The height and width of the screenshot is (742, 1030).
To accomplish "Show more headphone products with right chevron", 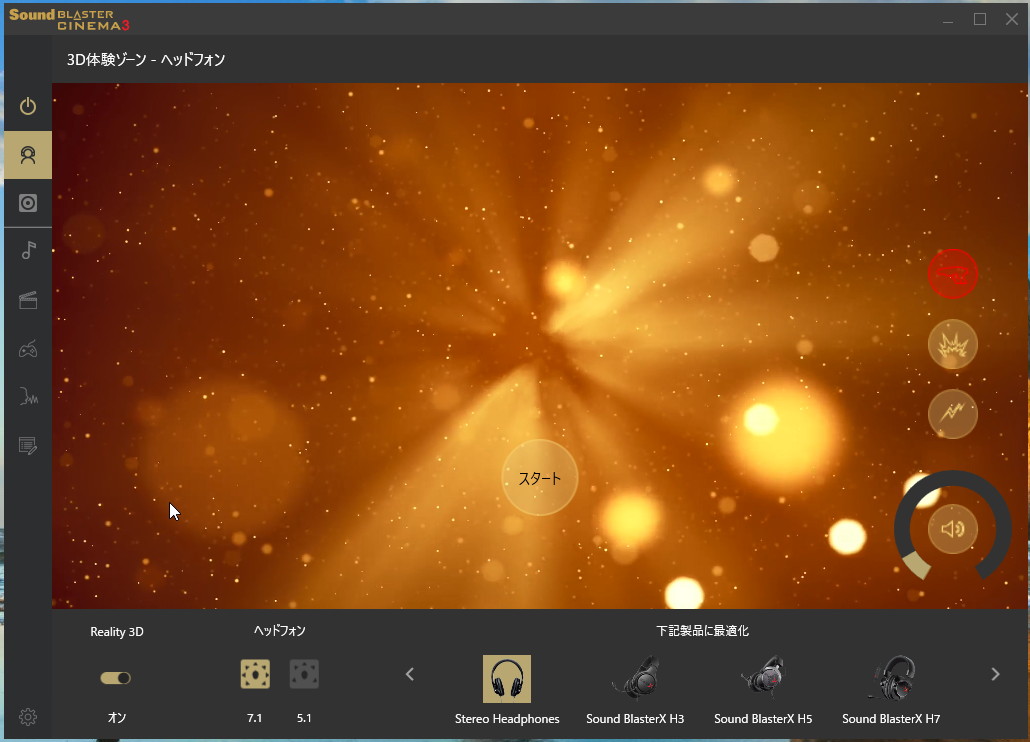I will coord(995,674).
